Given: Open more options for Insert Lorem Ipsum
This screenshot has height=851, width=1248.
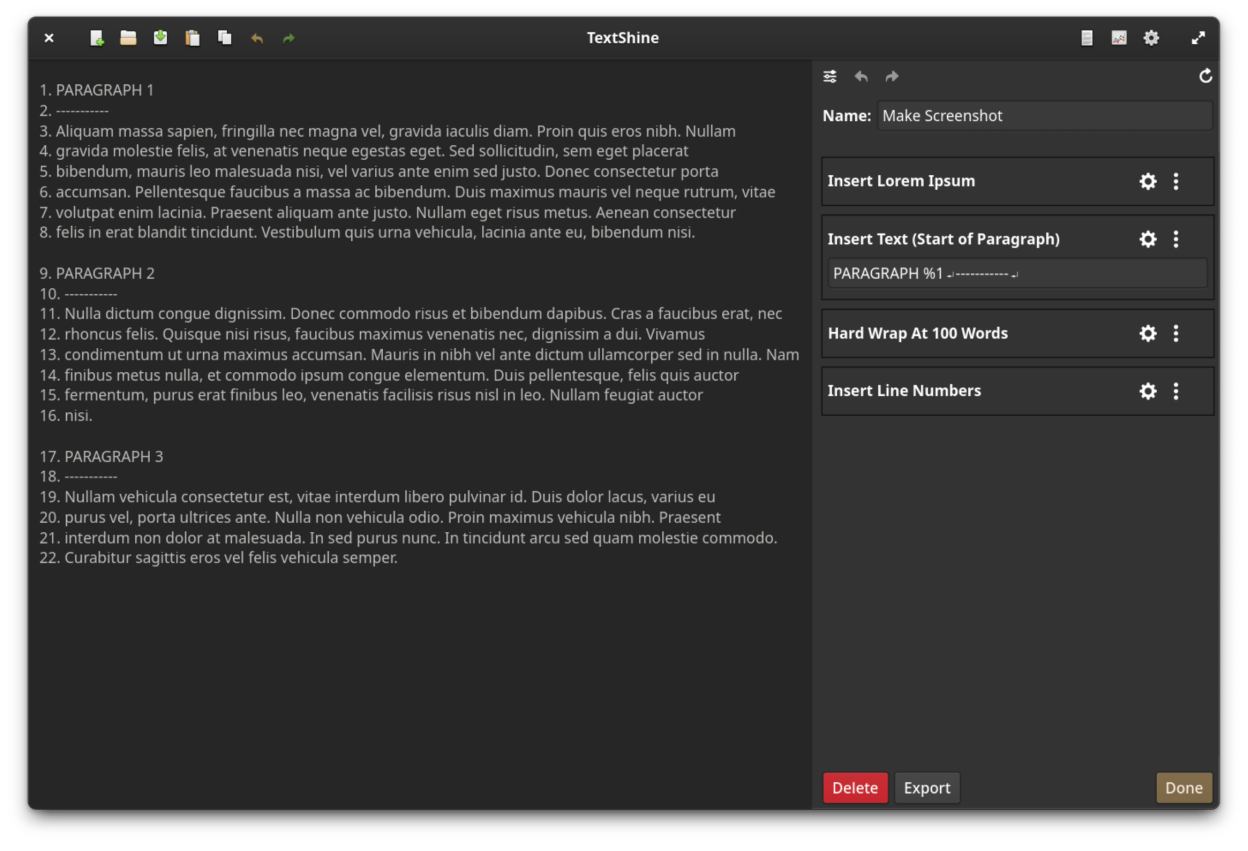Looking at the screenshot, I should (x=1176, y=181).
